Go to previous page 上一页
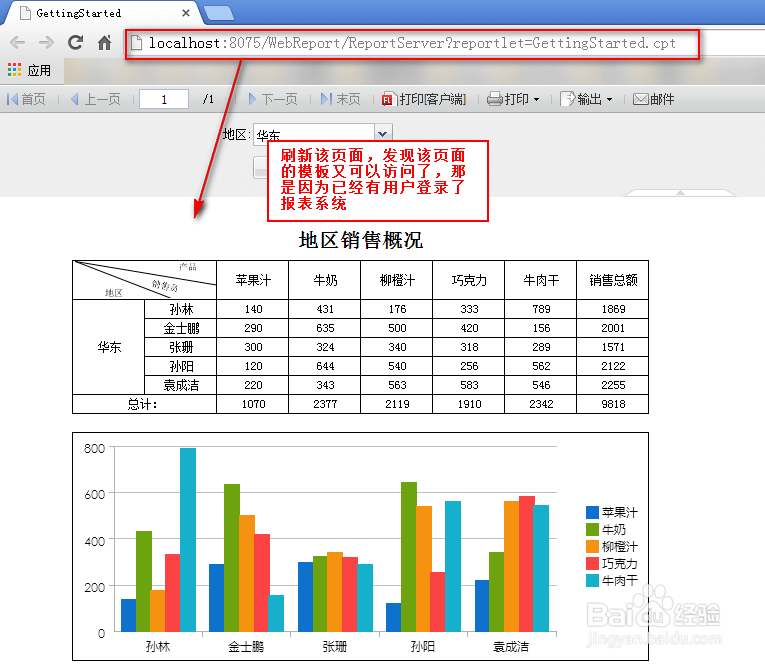 (96, 100)
